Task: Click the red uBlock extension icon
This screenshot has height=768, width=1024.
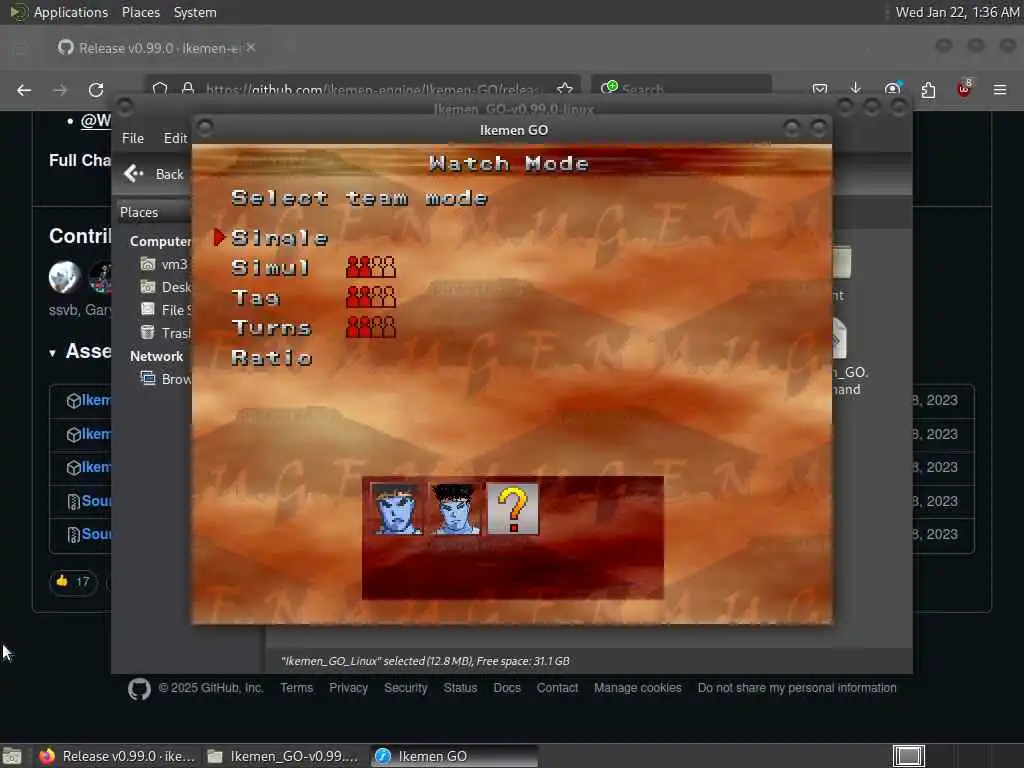Action: coord(964,89)
